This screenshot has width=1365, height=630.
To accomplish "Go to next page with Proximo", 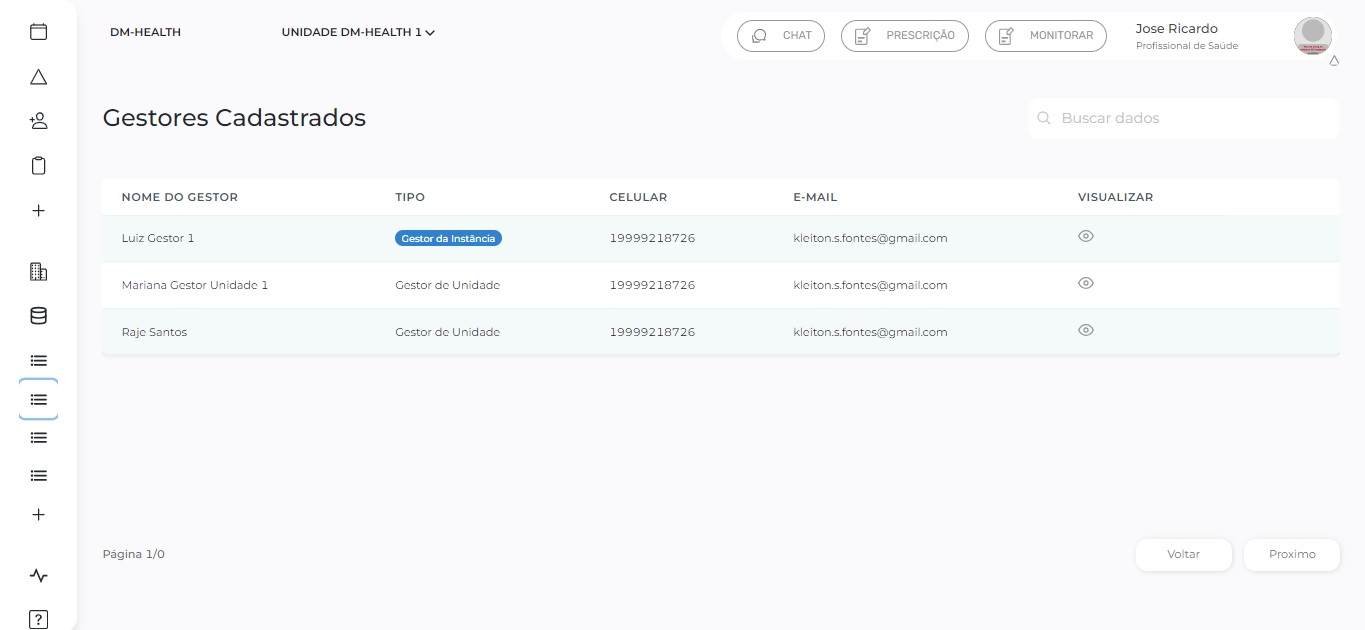I will click(1291, 554).
